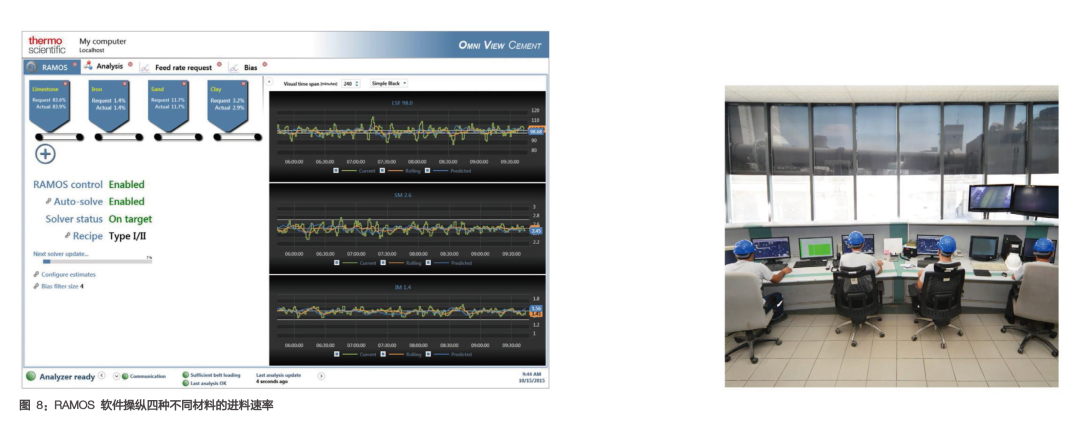Toggle the Rolling series in IM chart

(x=382, y=354)
